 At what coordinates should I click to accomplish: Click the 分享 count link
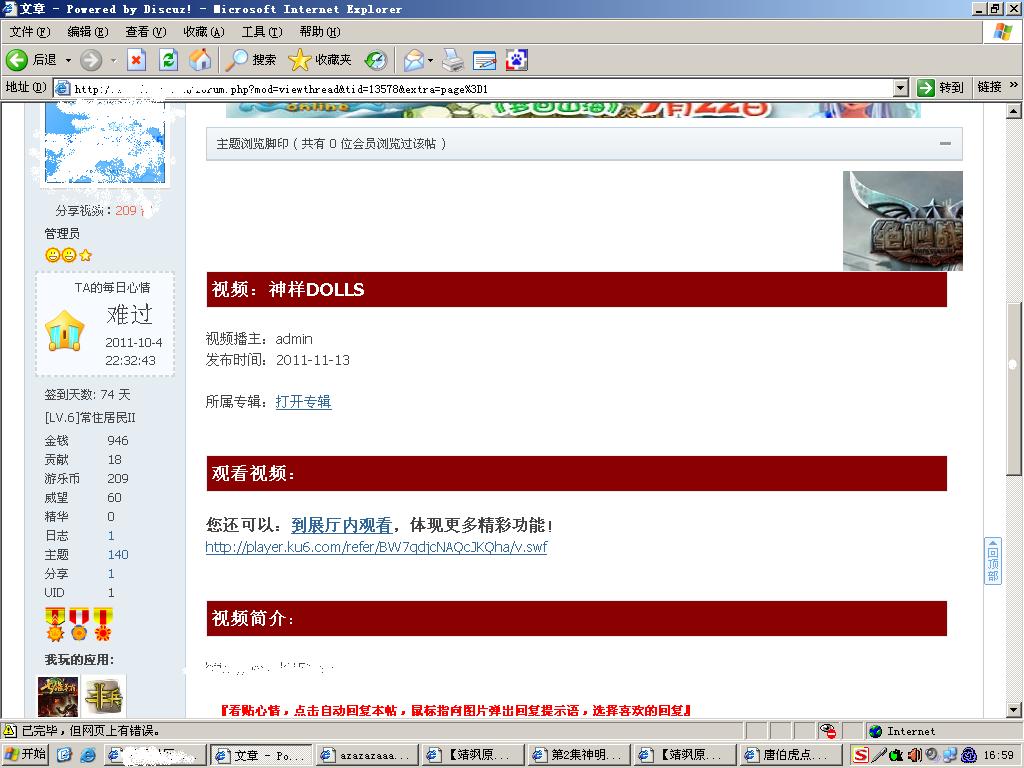(x=111, y=573)
